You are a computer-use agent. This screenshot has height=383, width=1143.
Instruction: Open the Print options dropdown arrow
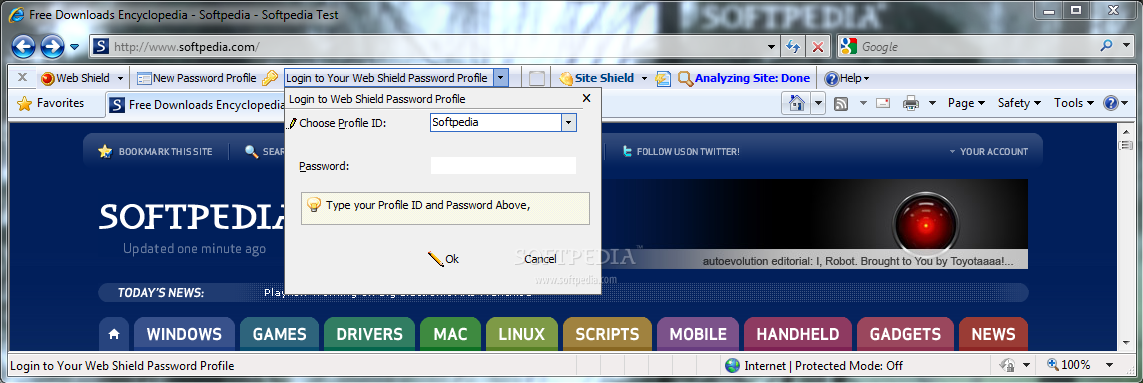[x=932, y=104]
